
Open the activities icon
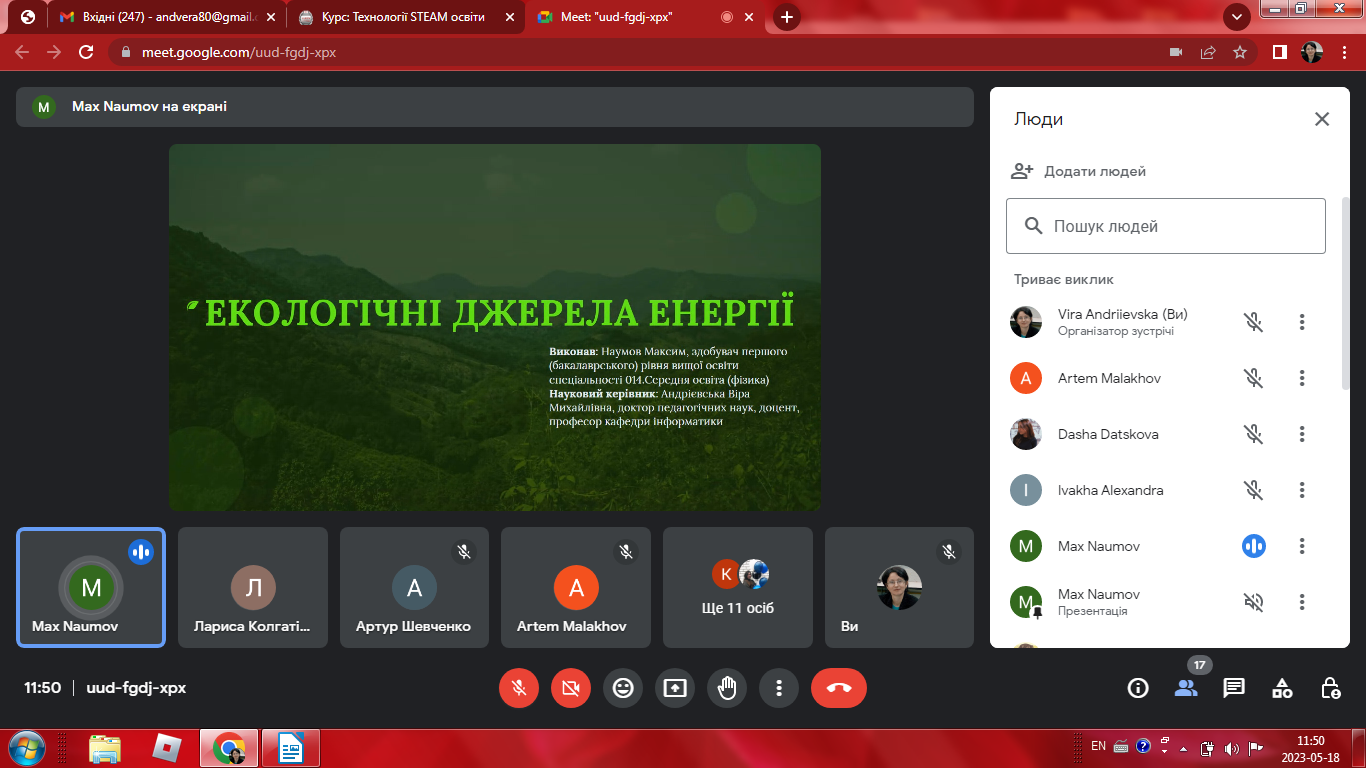point(1282,688)
